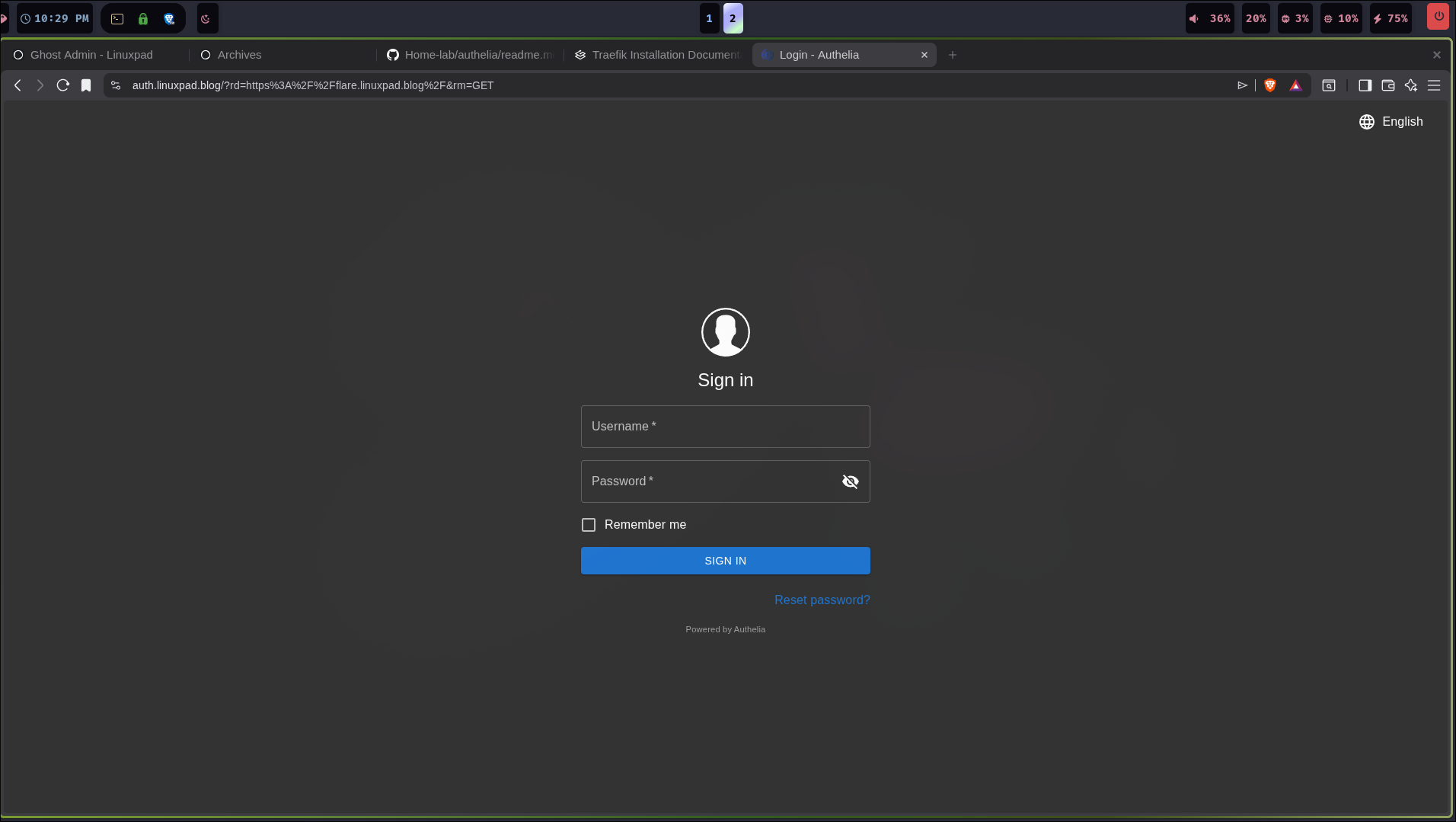The image size is (1456, 822).
Task: Open the English language selector
Action: [1391, 122]
